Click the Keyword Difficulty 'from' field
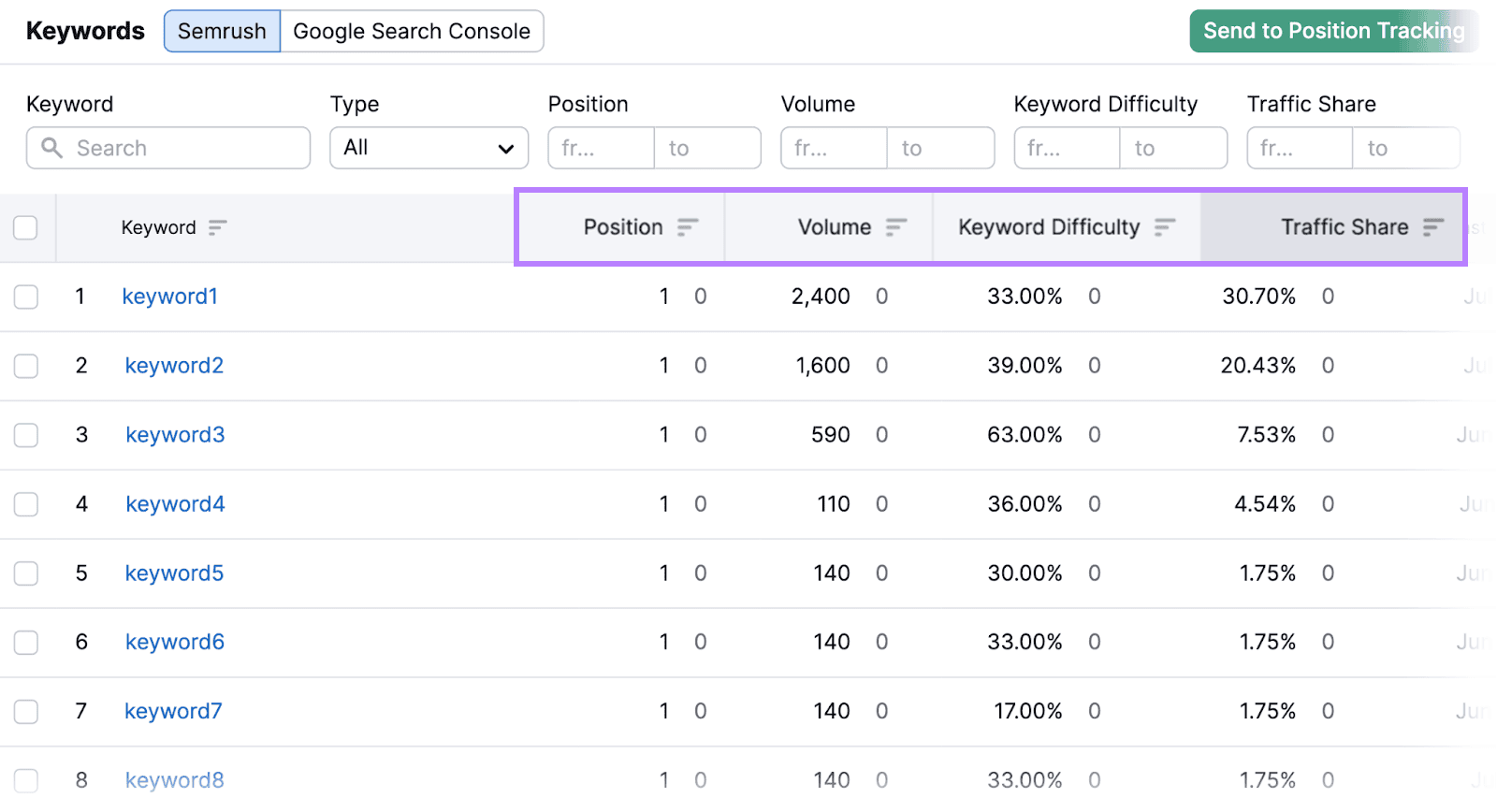Image resolution: width=1497 pixels, height=812 pixels. (1067, 148)
